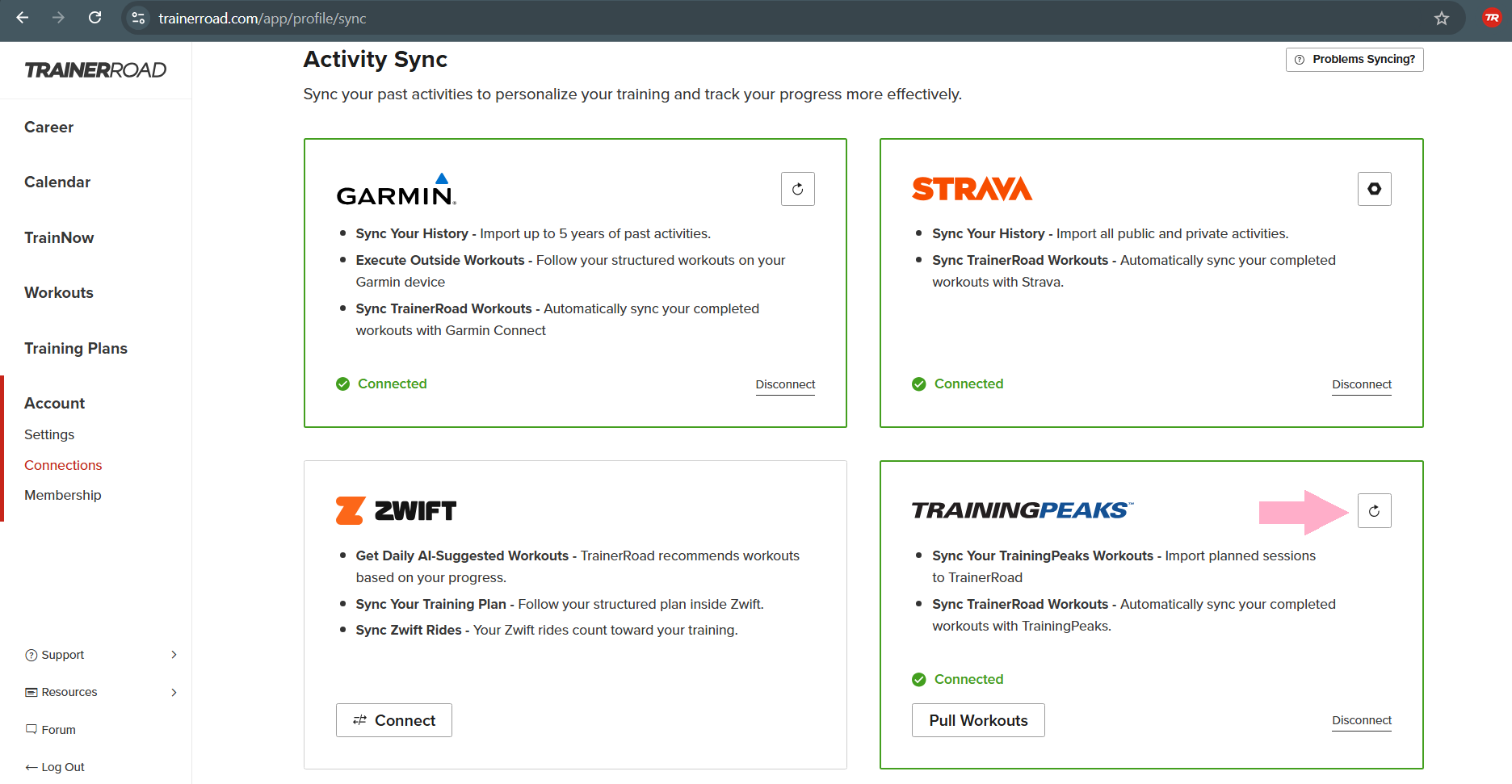
Task: Click the Support question mark icon
Action: click(x=31, y=655)
